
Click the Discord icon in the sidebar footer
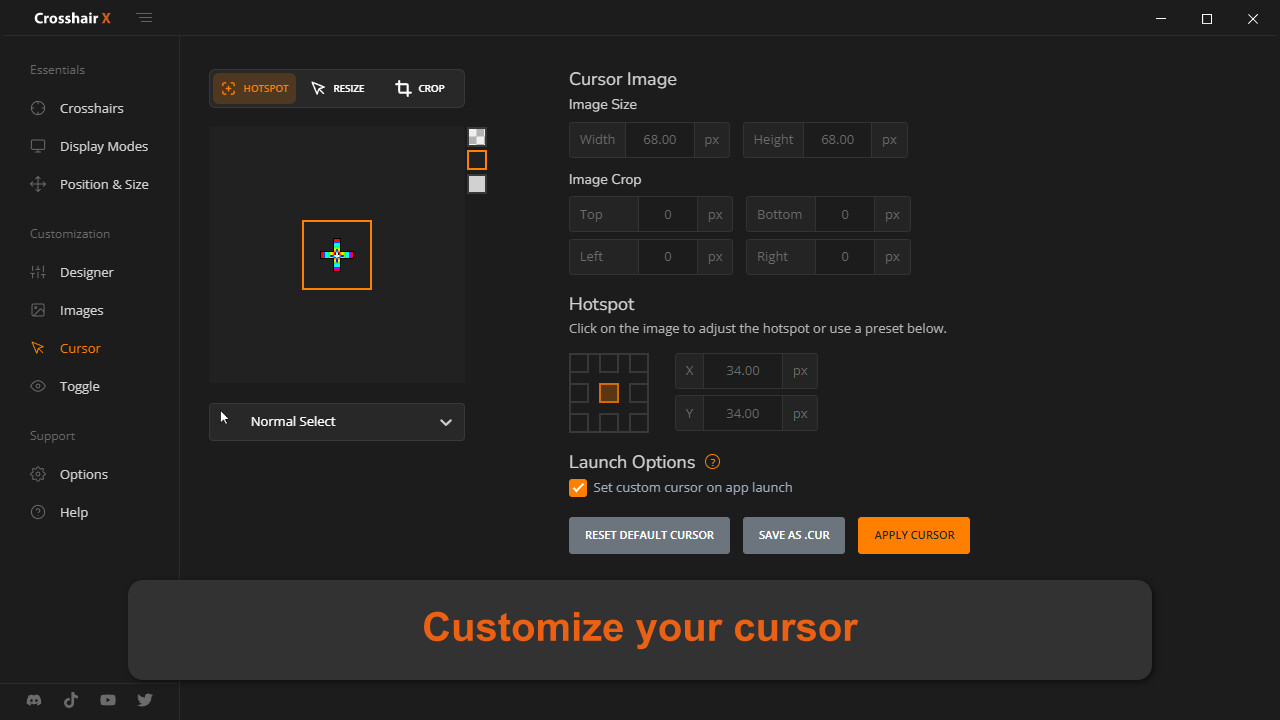click(x=34, y=701)
